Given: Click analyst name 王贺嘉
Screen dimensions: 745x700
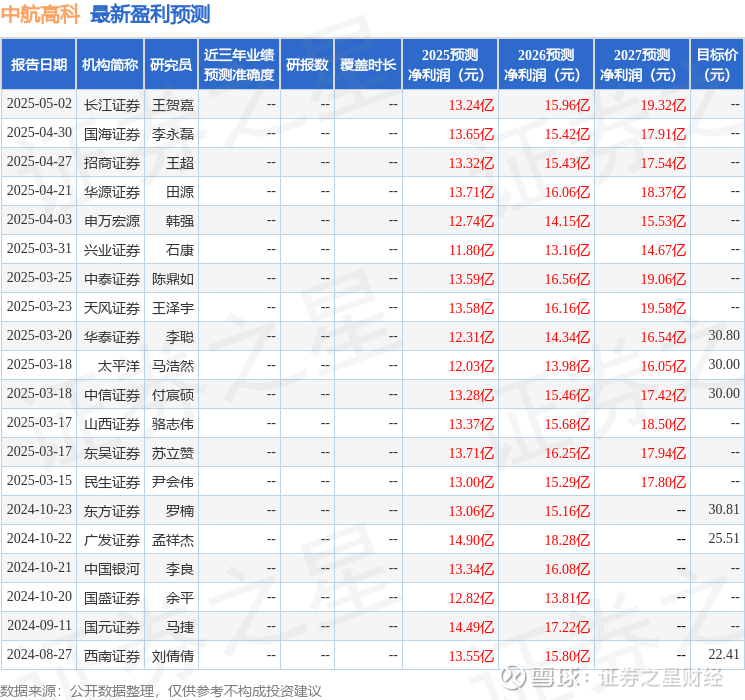Looking at the screenshot, I should [x=173, y=105].
